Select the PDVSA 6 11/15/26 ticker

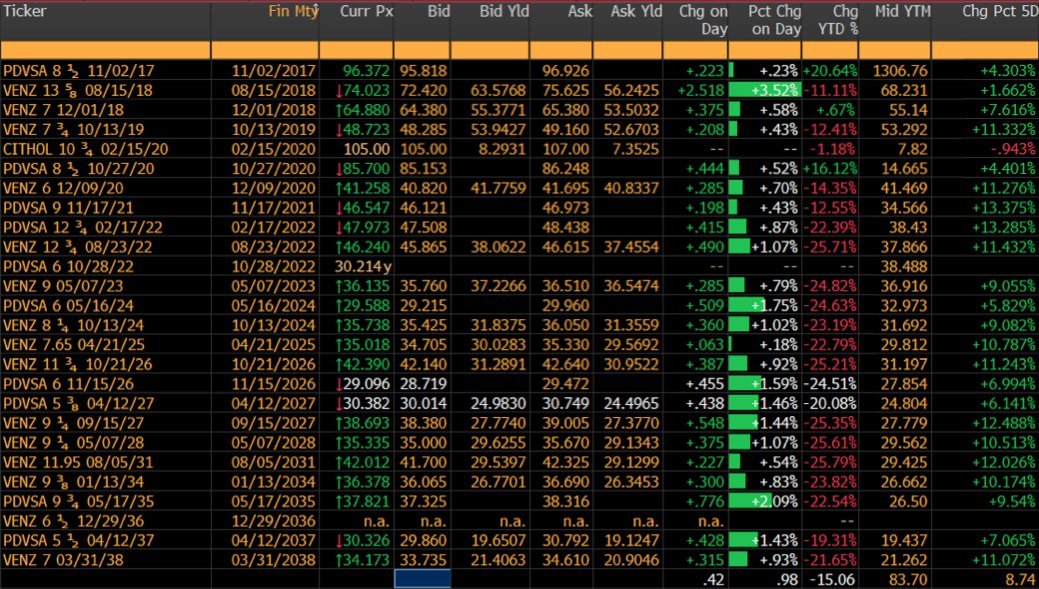[68, 384]
